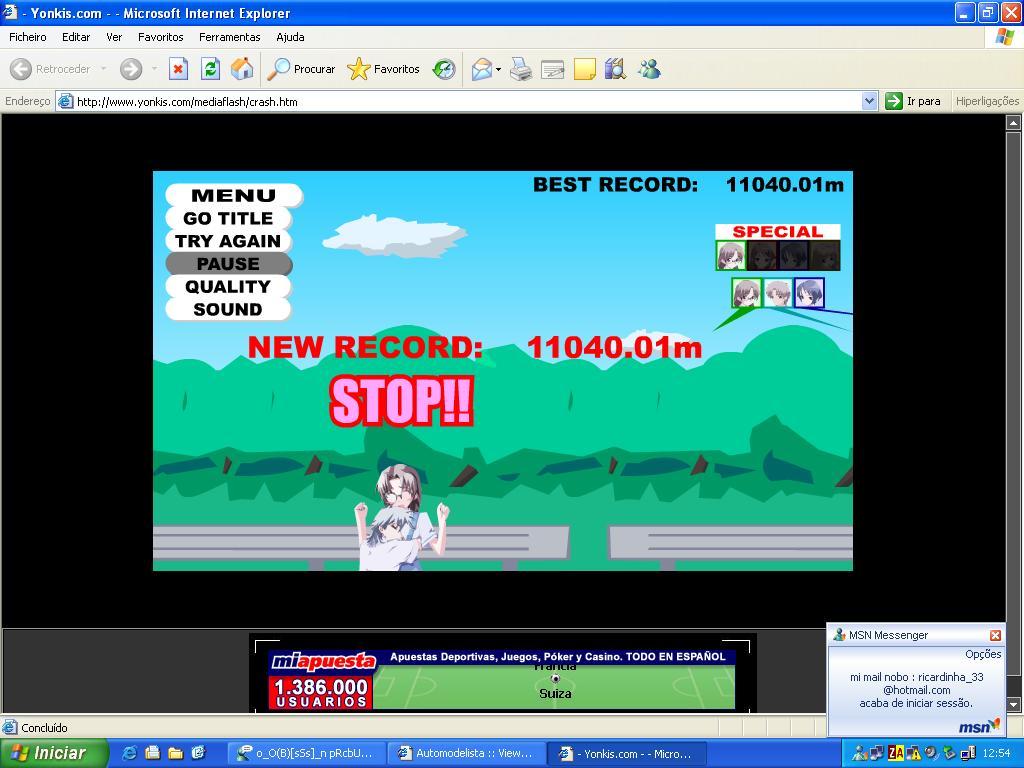Viewport: 1024px width, 768px height.
Task: Click the address bar URL field
Action: click(x=467, y=101)
